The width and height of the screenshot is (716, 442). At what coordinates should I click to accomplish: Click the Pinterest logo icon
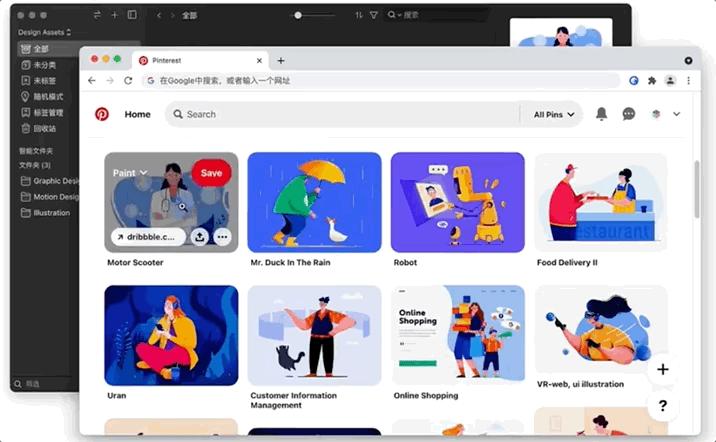101,114
